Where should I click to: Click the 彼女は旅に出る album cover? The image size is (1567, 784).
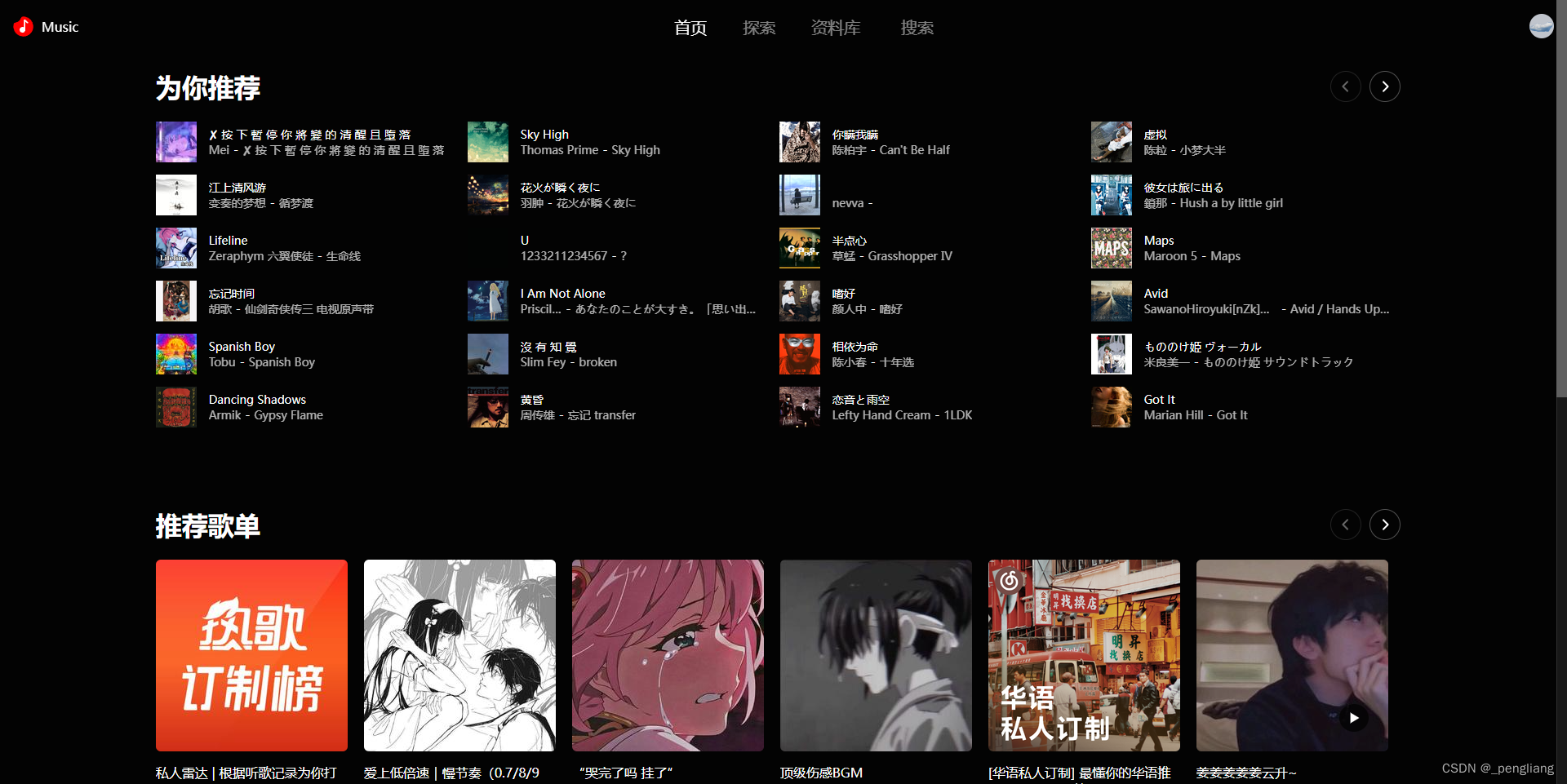point(1112,195)
